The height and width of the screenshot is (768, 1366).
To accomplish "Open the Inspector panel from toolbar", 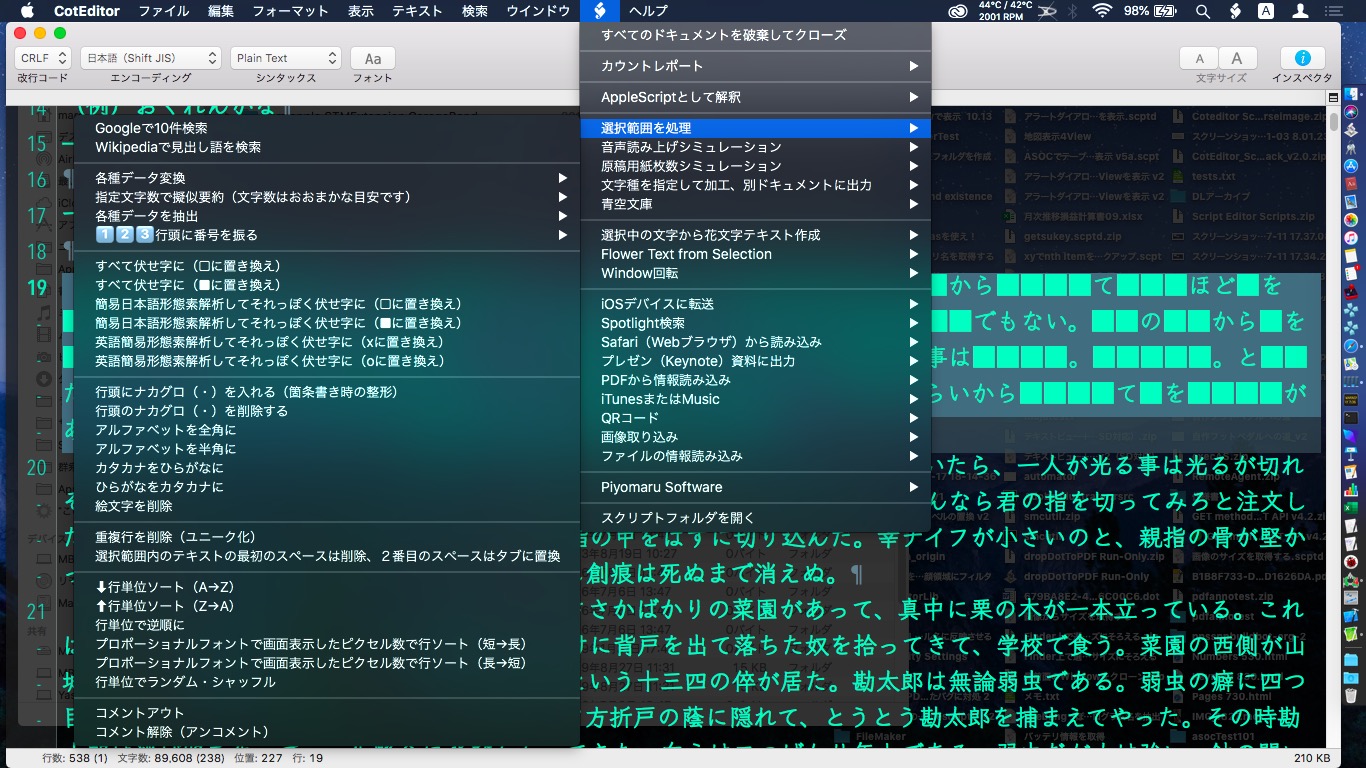I will [1302, 58].
